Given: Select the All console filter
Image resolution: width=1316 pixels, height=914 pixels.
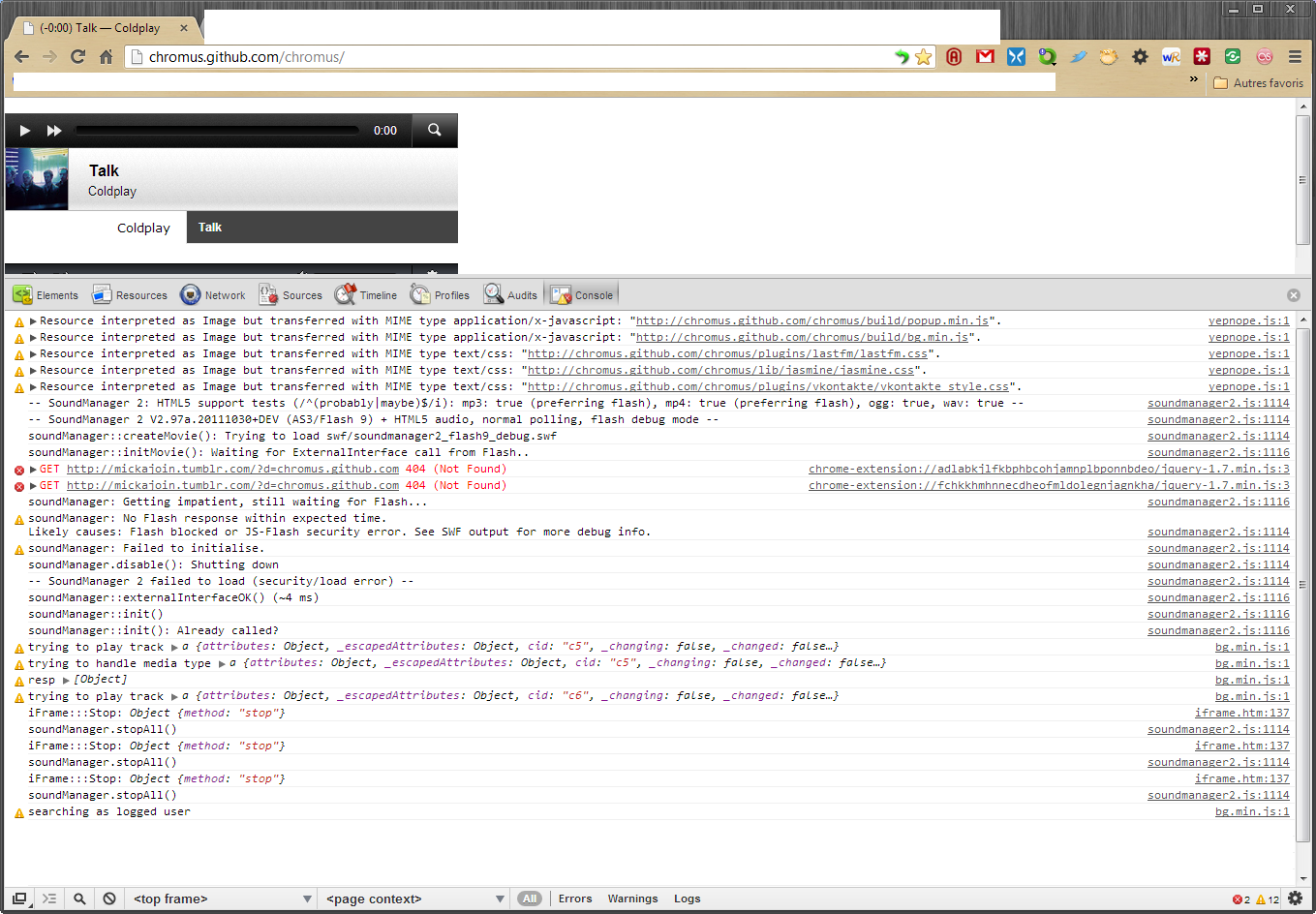Looking at the screenshot, I should coord(530,899).
